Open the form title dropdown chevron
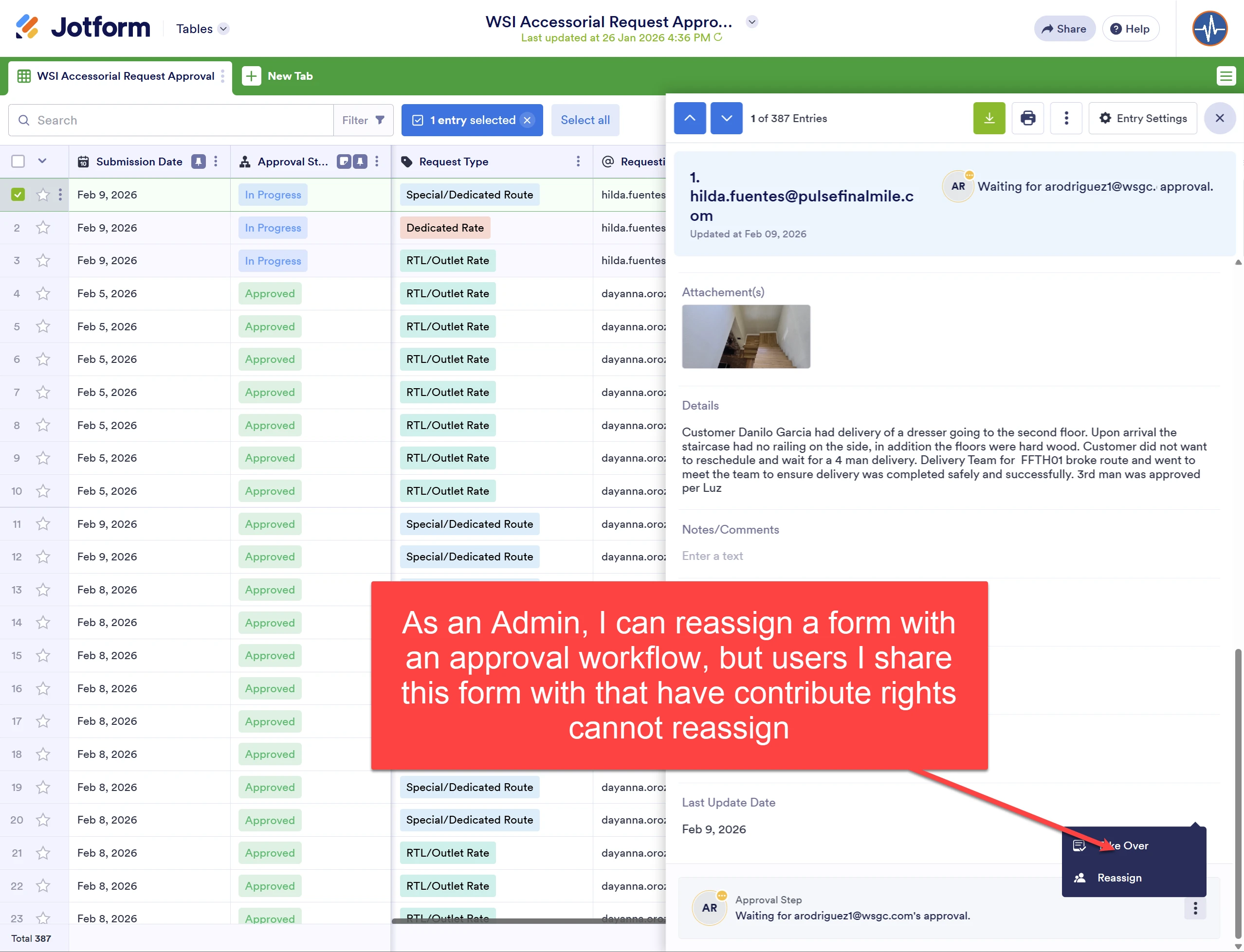 [752, 21]
